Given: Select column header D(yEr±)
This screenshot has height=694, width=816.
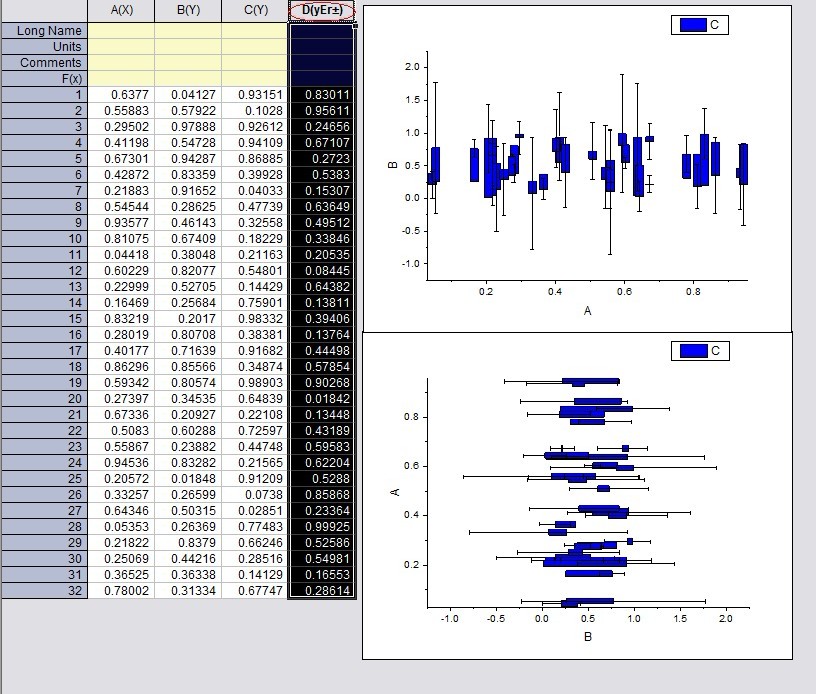Looking at the screenshot, I should click(x=322, y=10).
